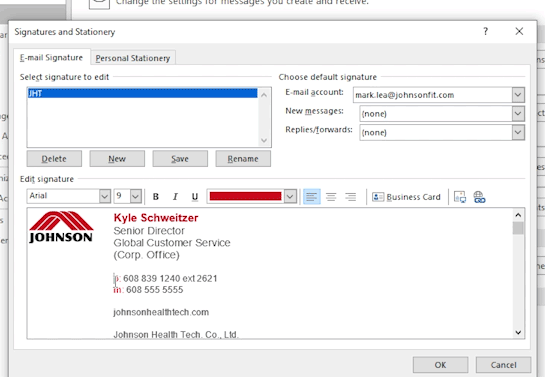
Task: Click the signature editor scroll-down arrow
Action: 518,333
